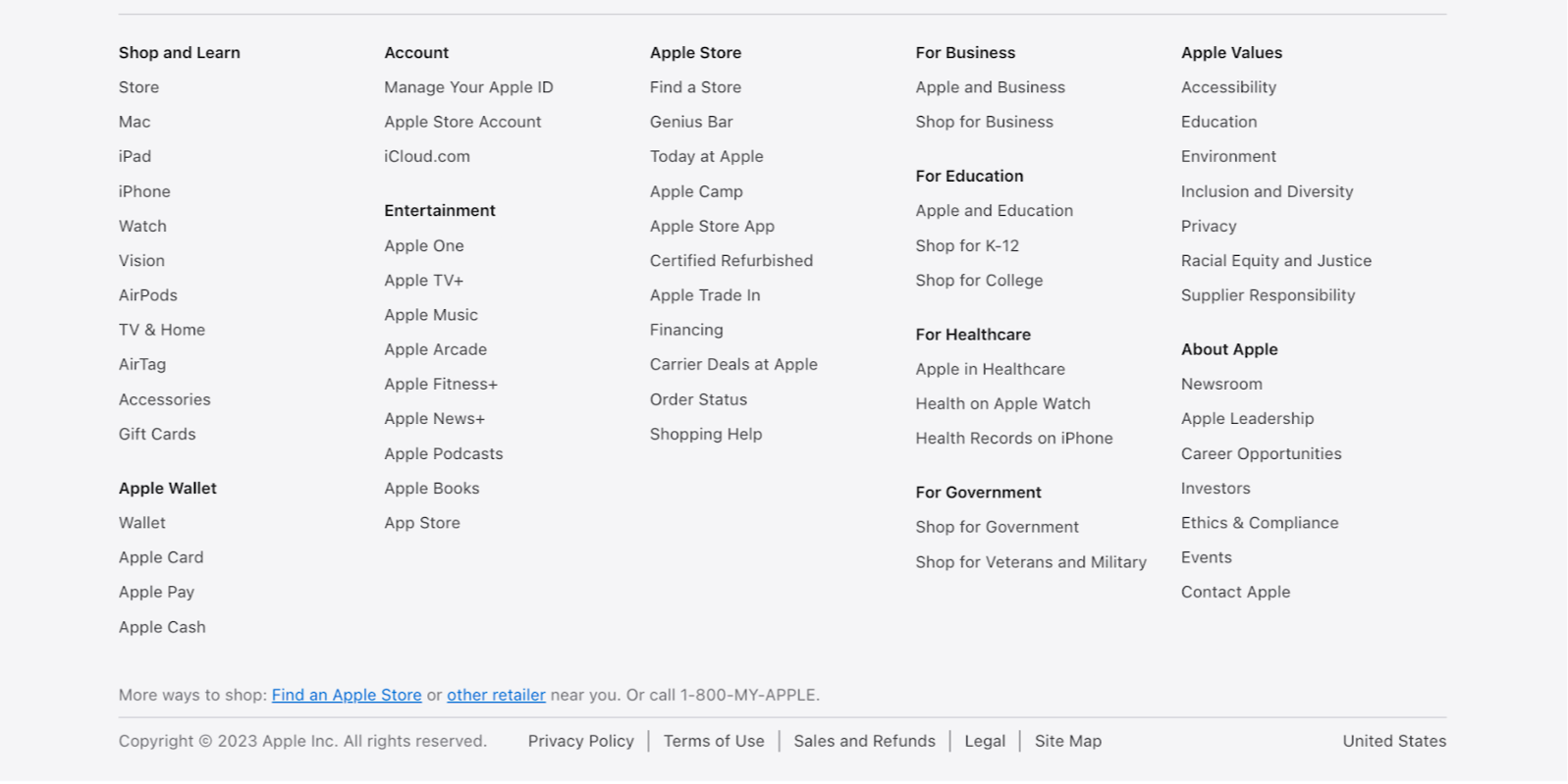
Task: Open Apple Books link
Action: click(432, 488)
